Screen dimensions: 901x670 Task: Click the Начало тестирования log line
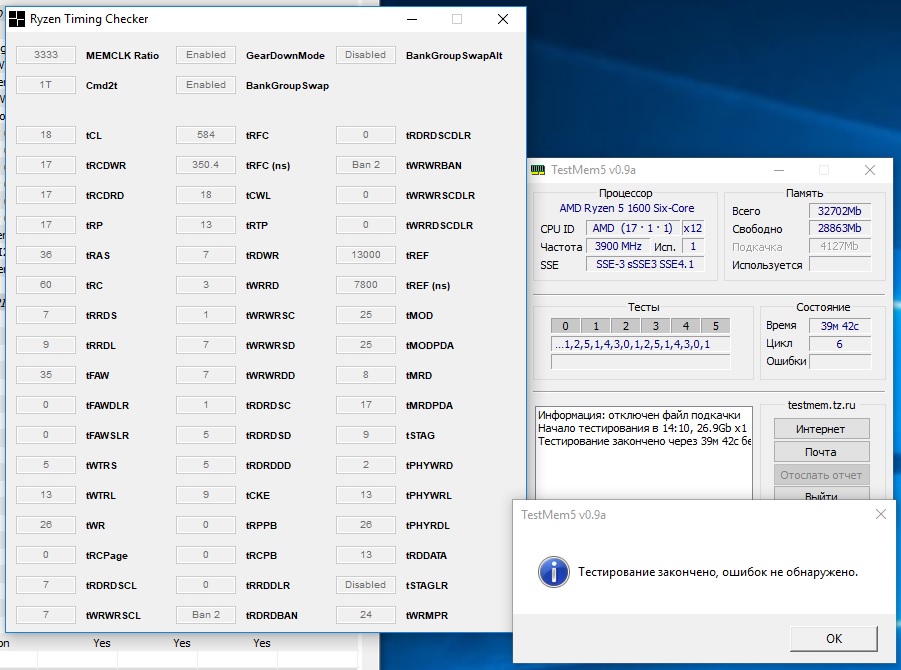[642, 428]
